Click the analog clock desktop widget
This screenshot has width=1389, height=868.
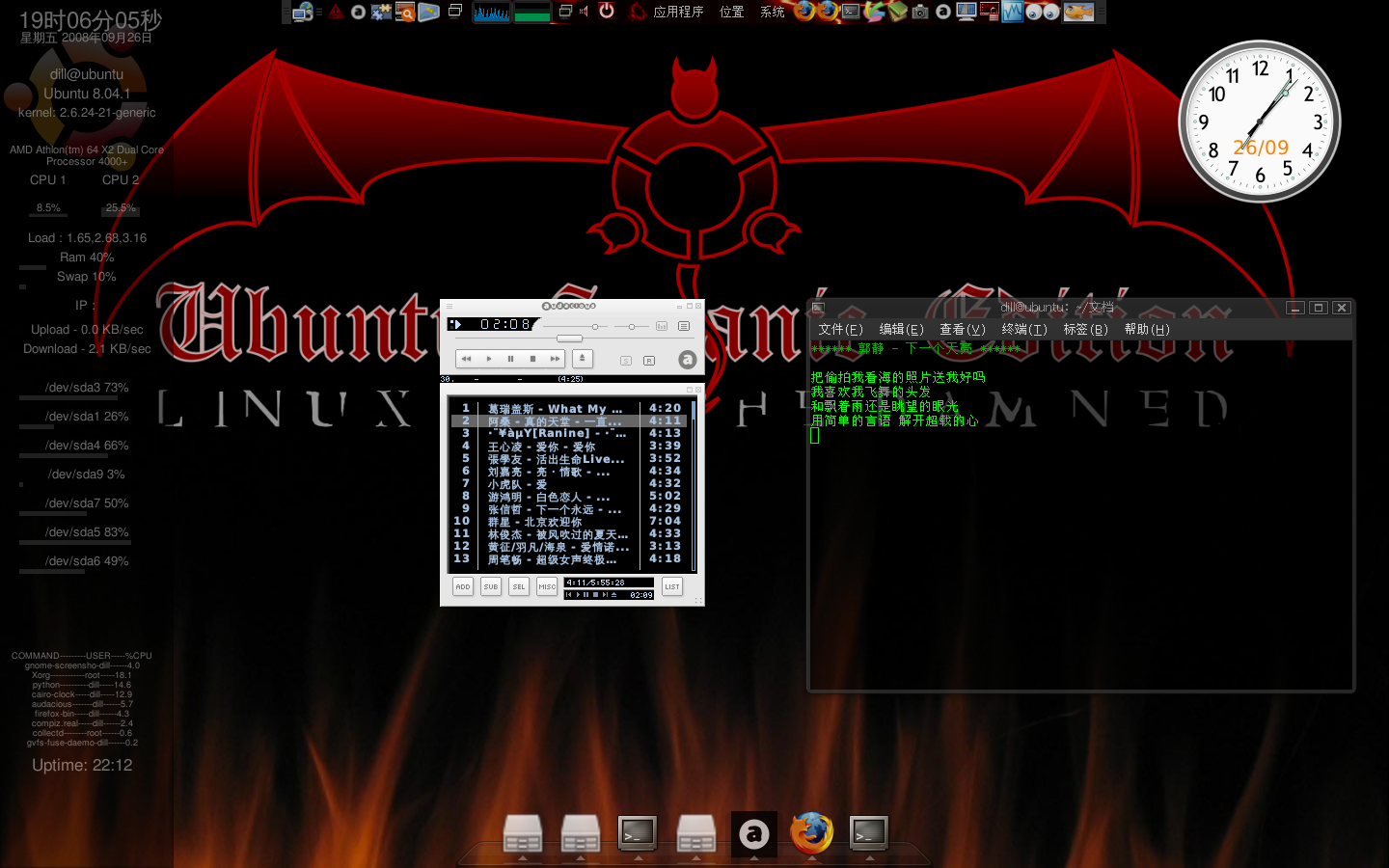pyautogui.click(x=1259, y=122)
